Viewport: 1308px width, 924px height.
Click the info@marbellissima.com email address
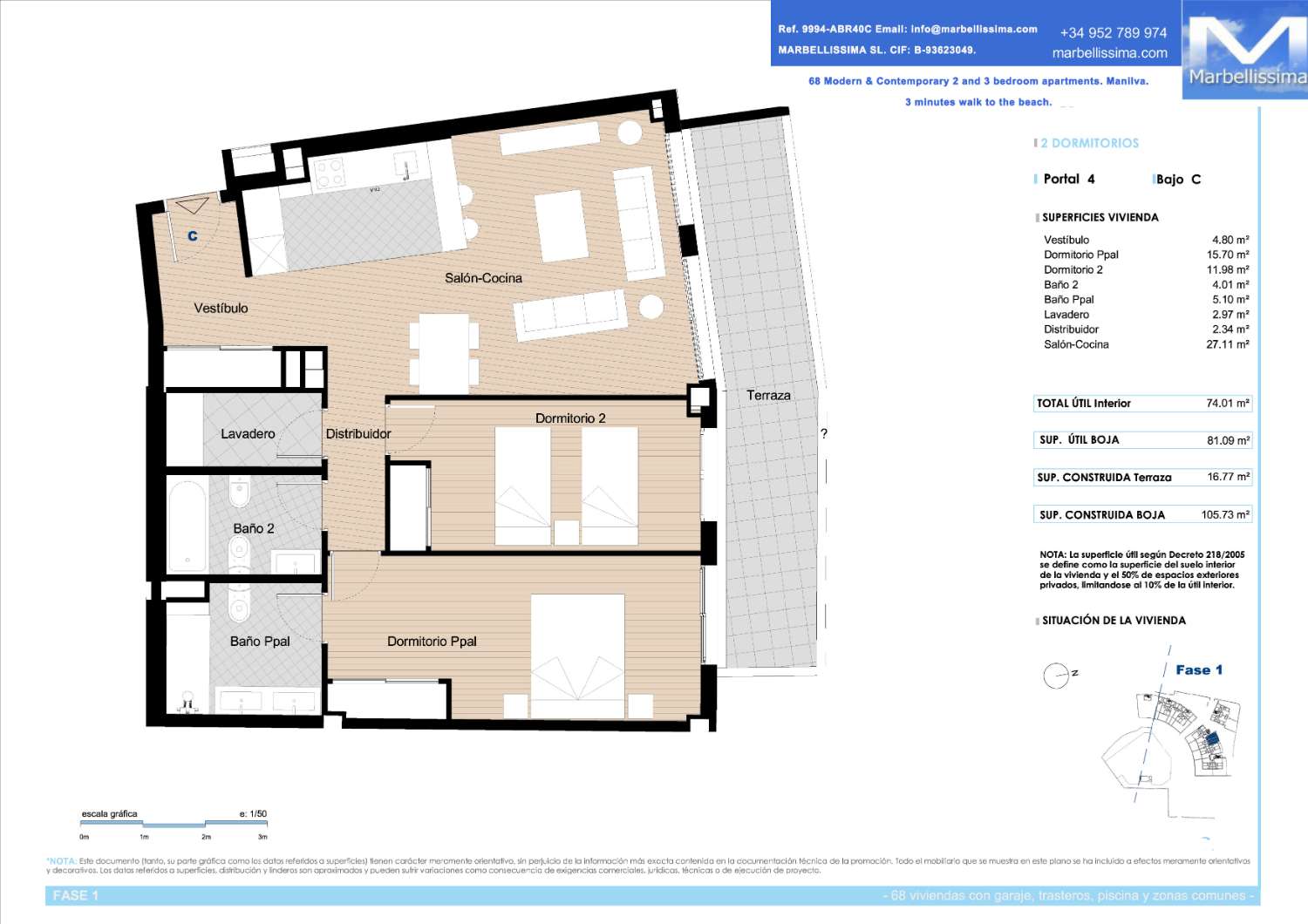pyautogui.click(x=974, y=29)
